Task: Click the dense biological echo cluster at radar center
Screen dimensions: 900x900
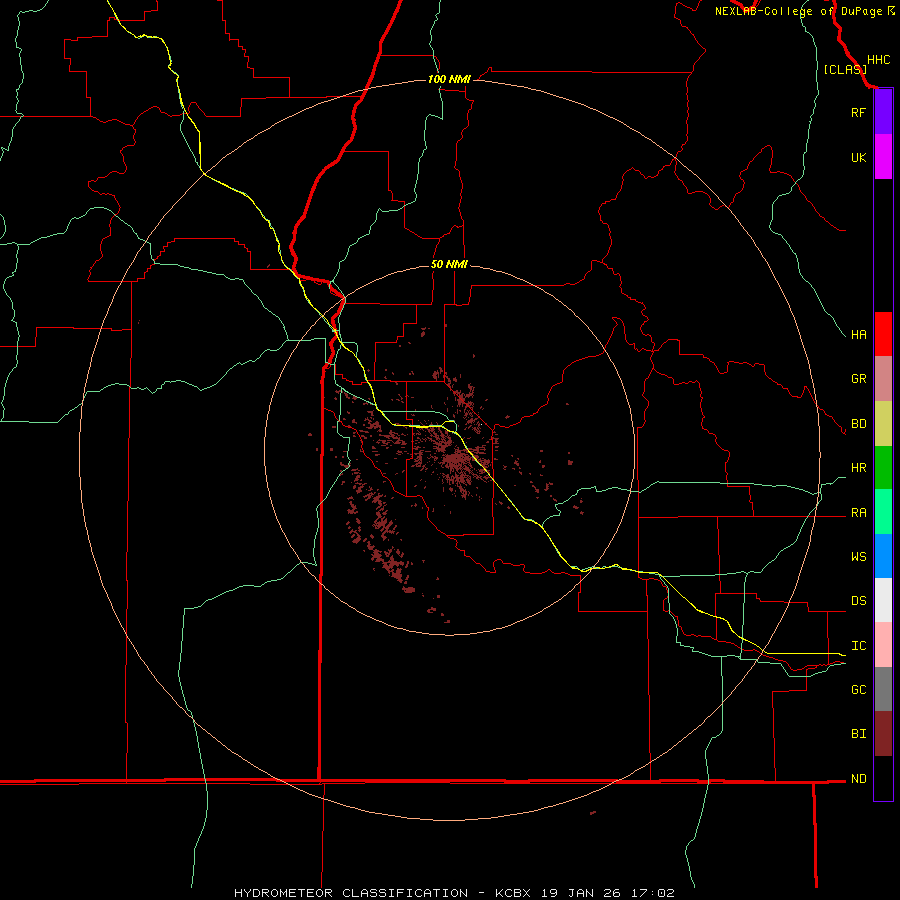Action: click(455, 458)
